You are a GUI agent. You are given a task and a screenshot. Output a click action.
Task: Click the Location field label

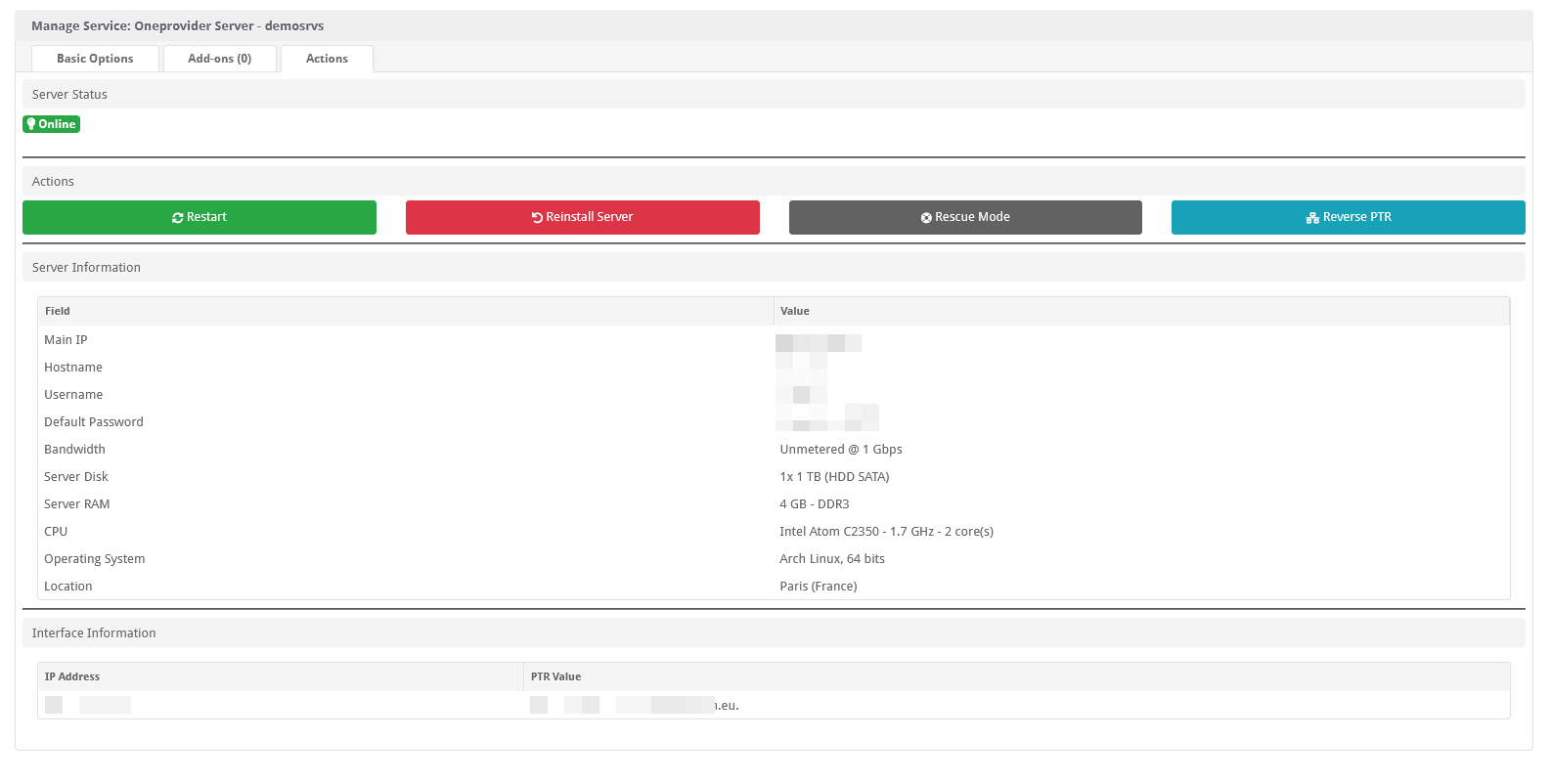tap(68, 587)
